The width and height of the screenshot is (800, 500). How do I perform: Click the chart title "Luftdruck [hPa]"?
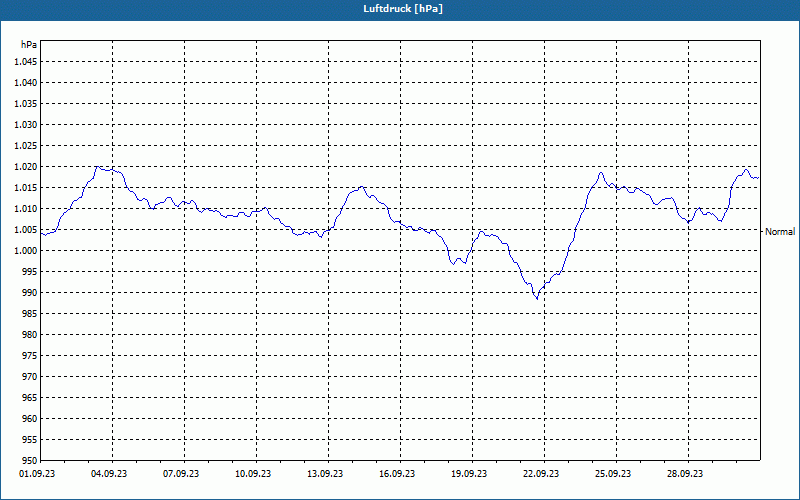tap(403, 9)
